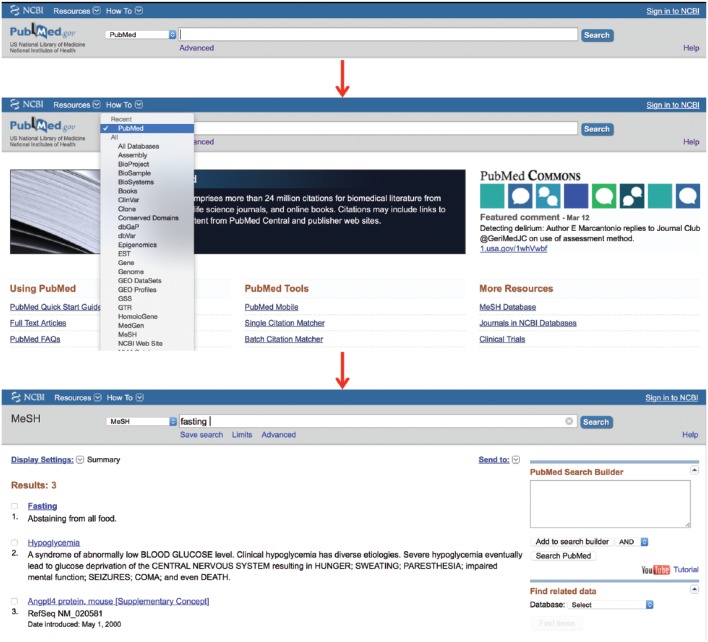The image size is (708, 642).
Task: Open the YouTube Tutorial icon
Action: coord(656,570)
